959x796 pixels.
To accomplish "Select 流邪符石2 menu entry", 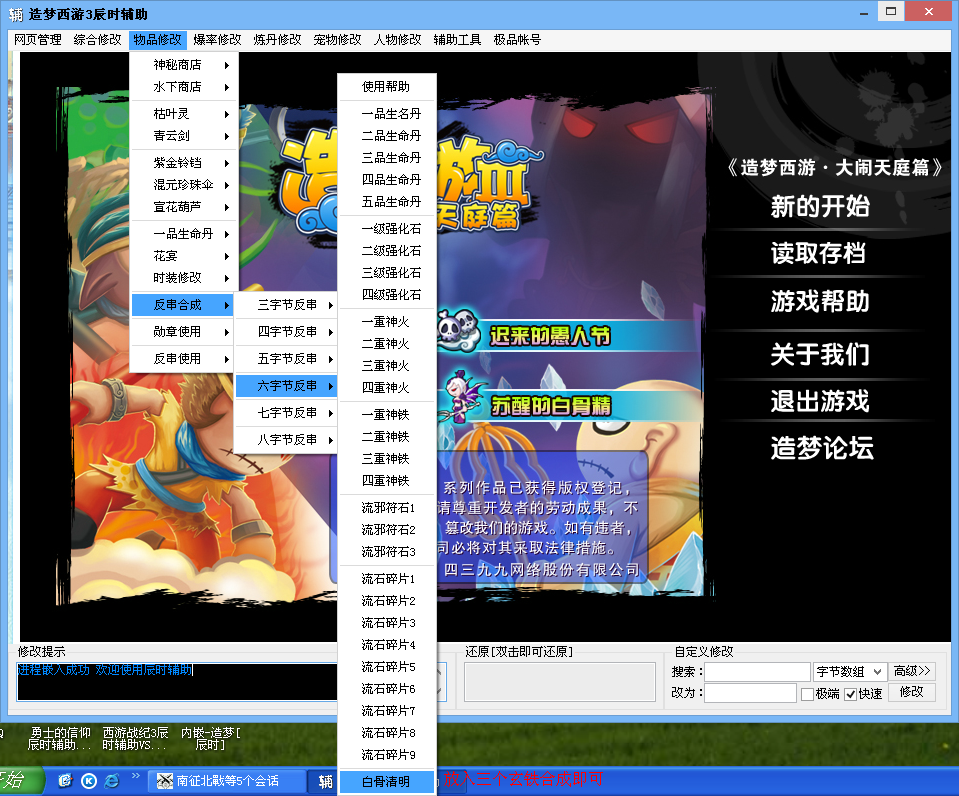I will pyautogui.click(x=387, y=530).
